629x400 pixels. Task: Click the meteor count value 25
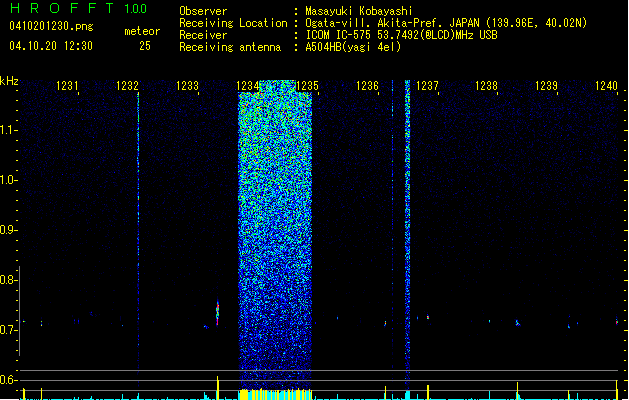pyautogui.click(x=145, y=46)
